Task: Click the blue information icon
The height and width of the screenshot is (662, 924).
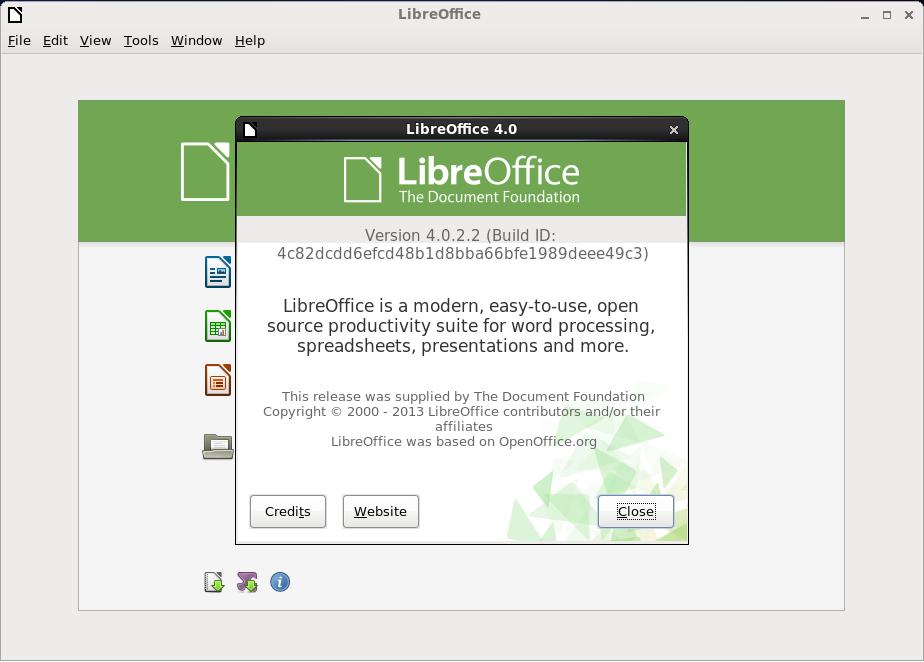Action: click(x=280, y=582)
